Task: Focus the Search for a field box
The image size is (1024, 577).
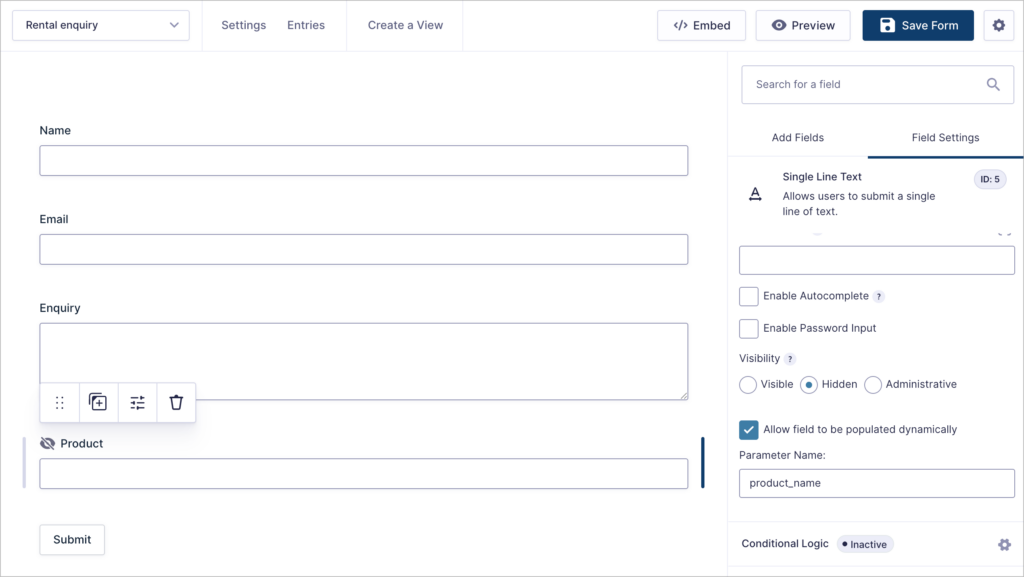Action: tap(877, 84)
